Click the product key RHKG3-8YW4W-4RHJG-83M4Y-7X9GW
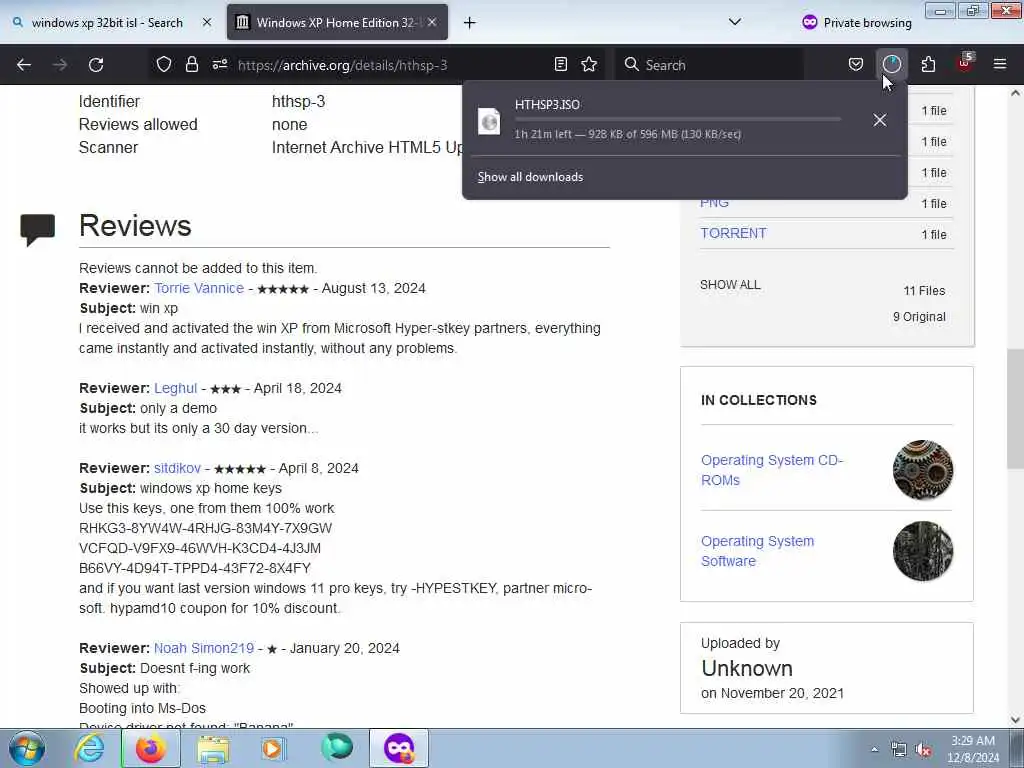The image size is (1024, 768). pos(206,528)
